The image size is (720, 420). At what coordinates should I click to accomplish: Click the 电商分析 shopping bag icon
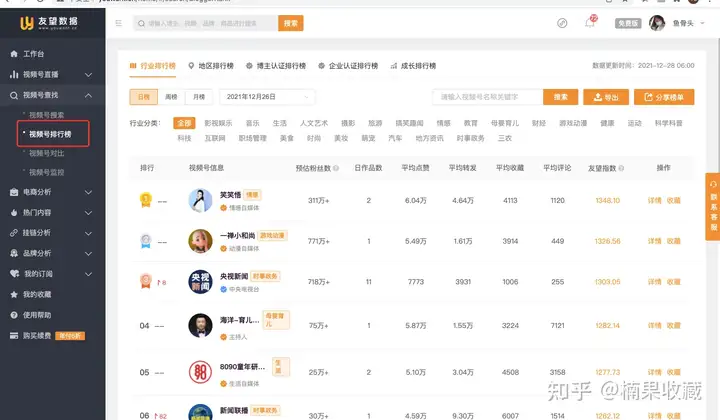pos(14,192)
